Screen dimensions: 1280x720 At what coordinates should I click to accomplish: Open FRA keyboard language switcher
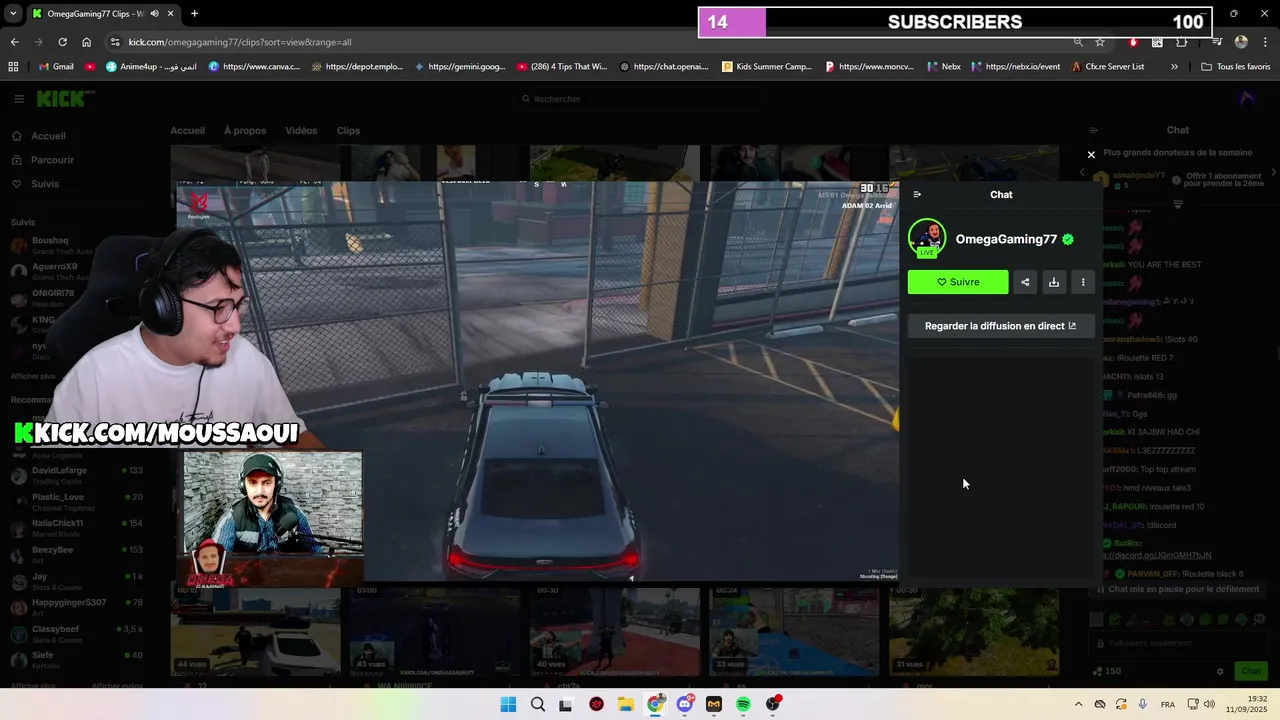pos(1168,705)
